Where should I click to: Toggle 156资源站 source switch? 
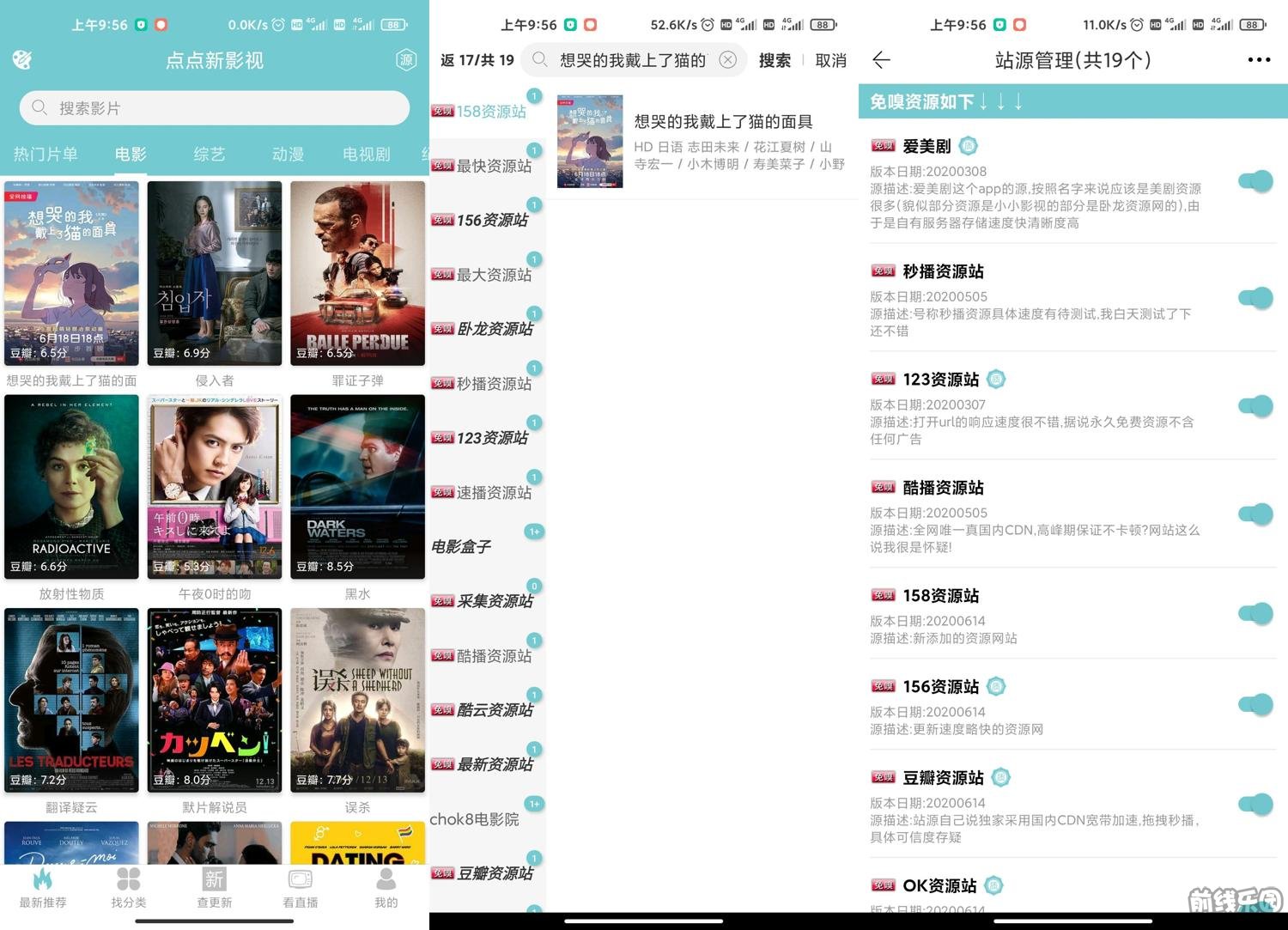tap(1255, 704)
